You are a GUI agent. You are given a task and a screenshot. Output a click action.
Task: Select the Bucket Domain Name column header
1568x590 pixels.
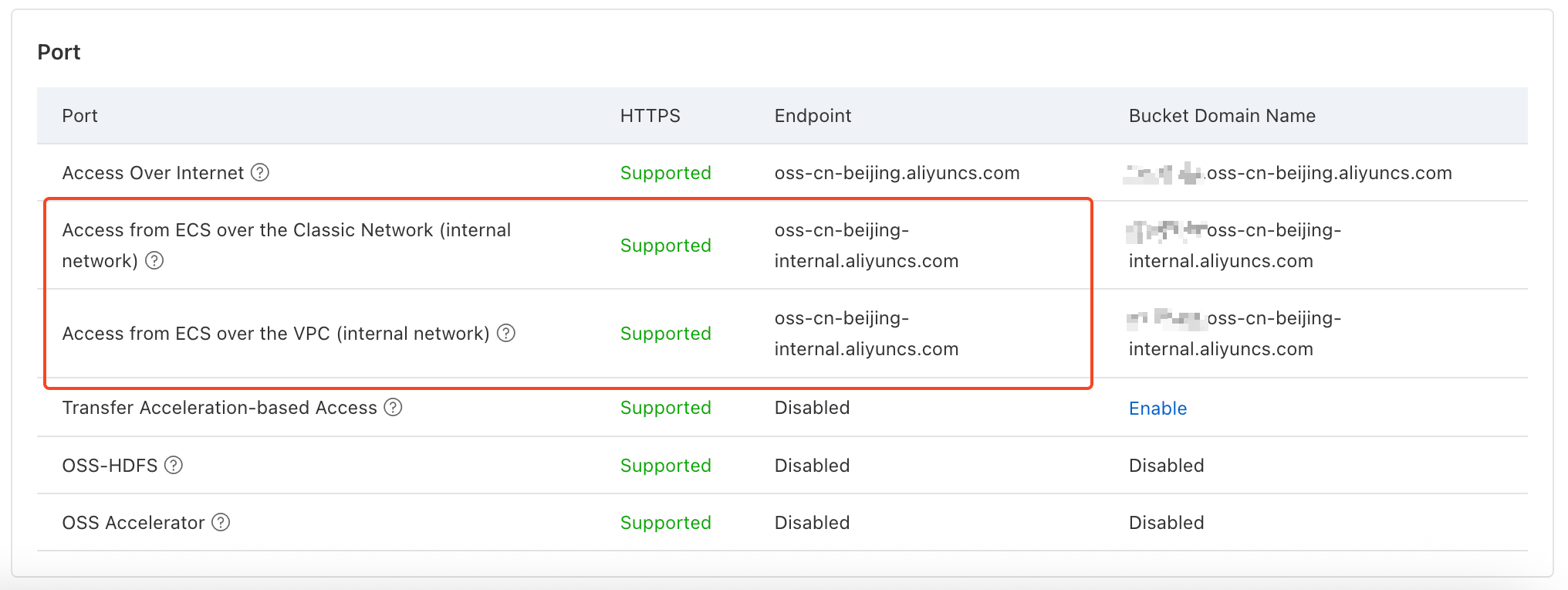[x=1222, y=115]
